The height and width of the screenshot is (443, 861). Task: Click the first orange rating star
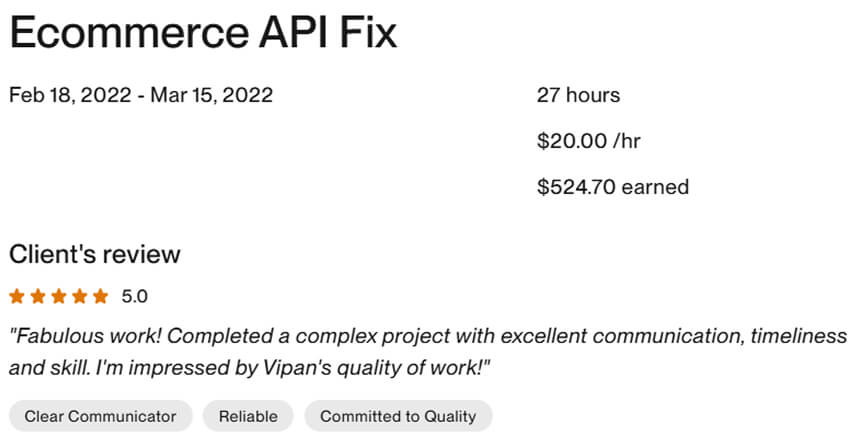coord(17,296)
